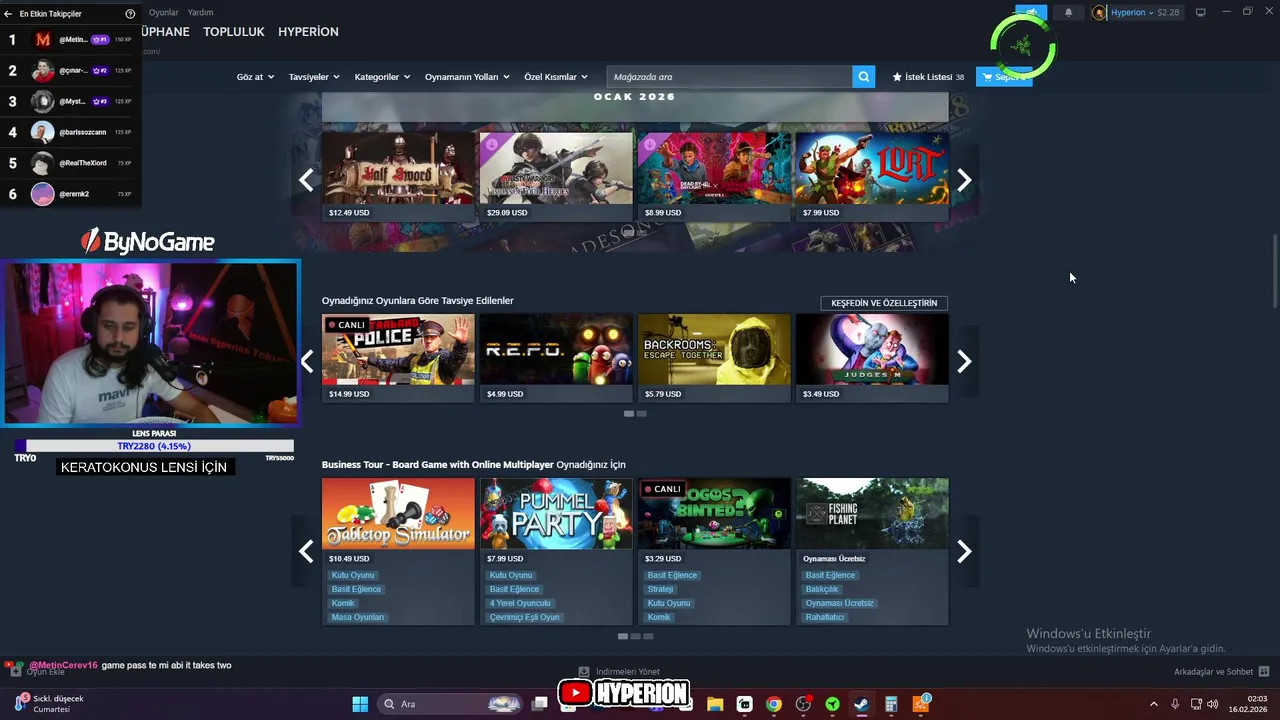1280x720 pixels.
Task: Click right arrow of the Business Tour carousel
Action: (x=964, y=551)
